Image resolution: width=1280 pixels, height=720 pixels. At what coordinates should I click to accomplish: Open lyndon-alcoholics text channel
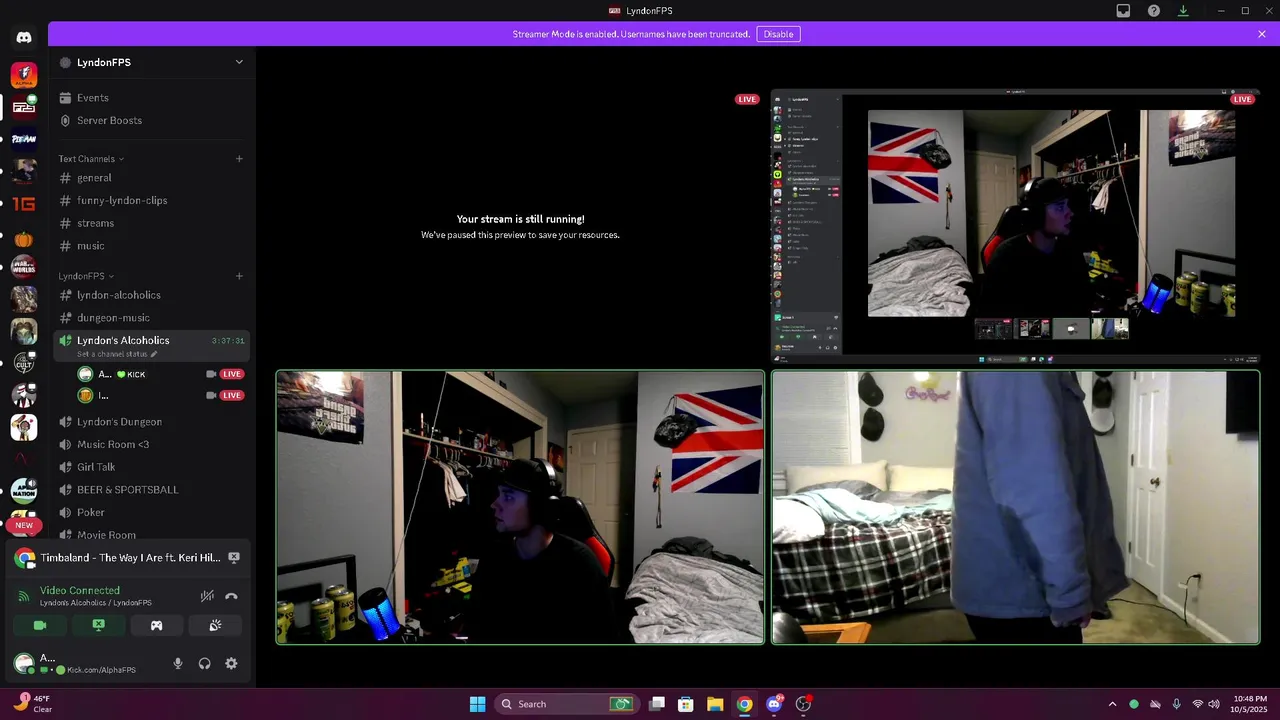pyautogui.click(x=152, y=295)
